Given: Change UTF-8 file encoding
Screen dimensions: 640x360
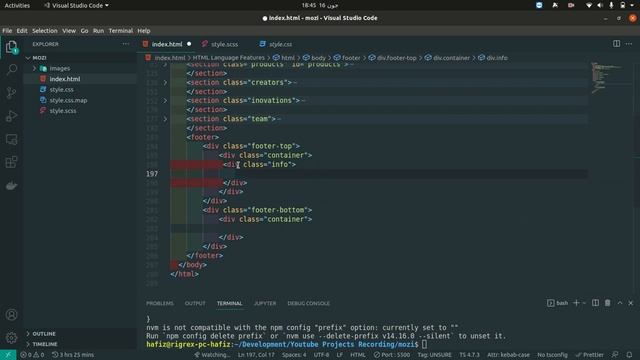Looking at the screenshot, I should tap(321, 355).
